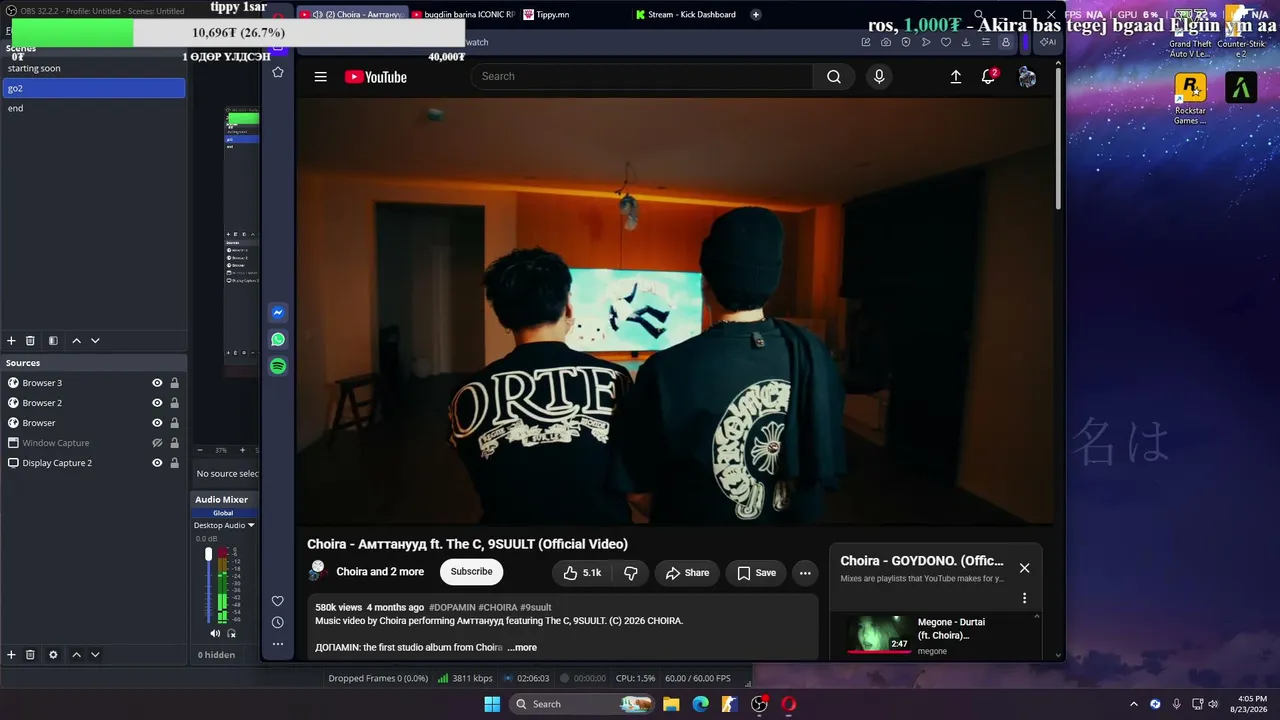The image size is (1280, 720).
Task: Open the mix playlist three-dot menu
Action: tap(1024, 598)
